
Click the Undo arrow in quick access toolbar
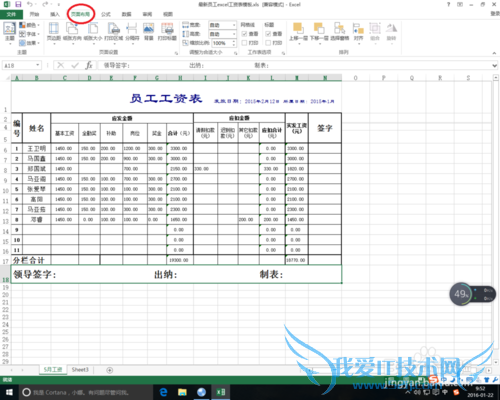point(30,4)
